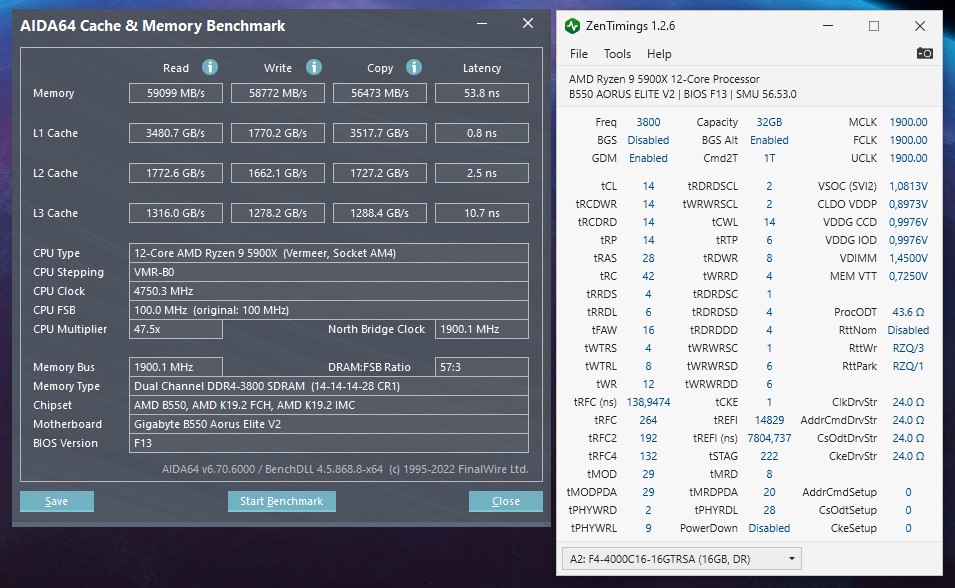The image size is (955, 588).
Task: Click the Save button in AIDA64
Action: 57,501
